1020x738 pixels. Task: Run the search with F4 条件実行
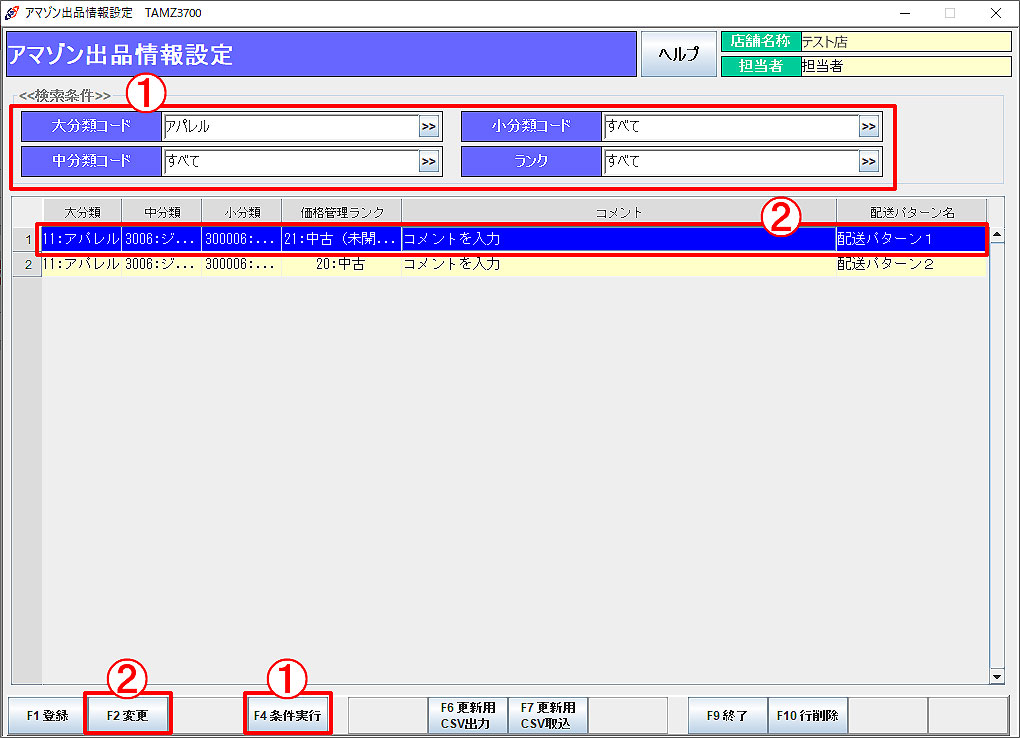coord(288,715)
